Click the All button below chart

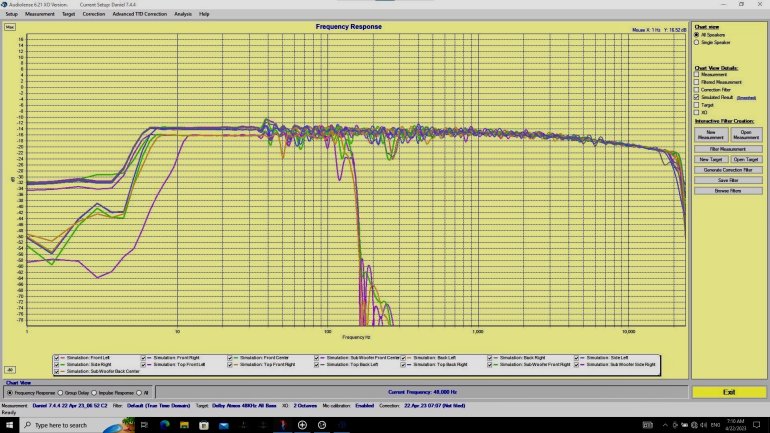(10, 369)
